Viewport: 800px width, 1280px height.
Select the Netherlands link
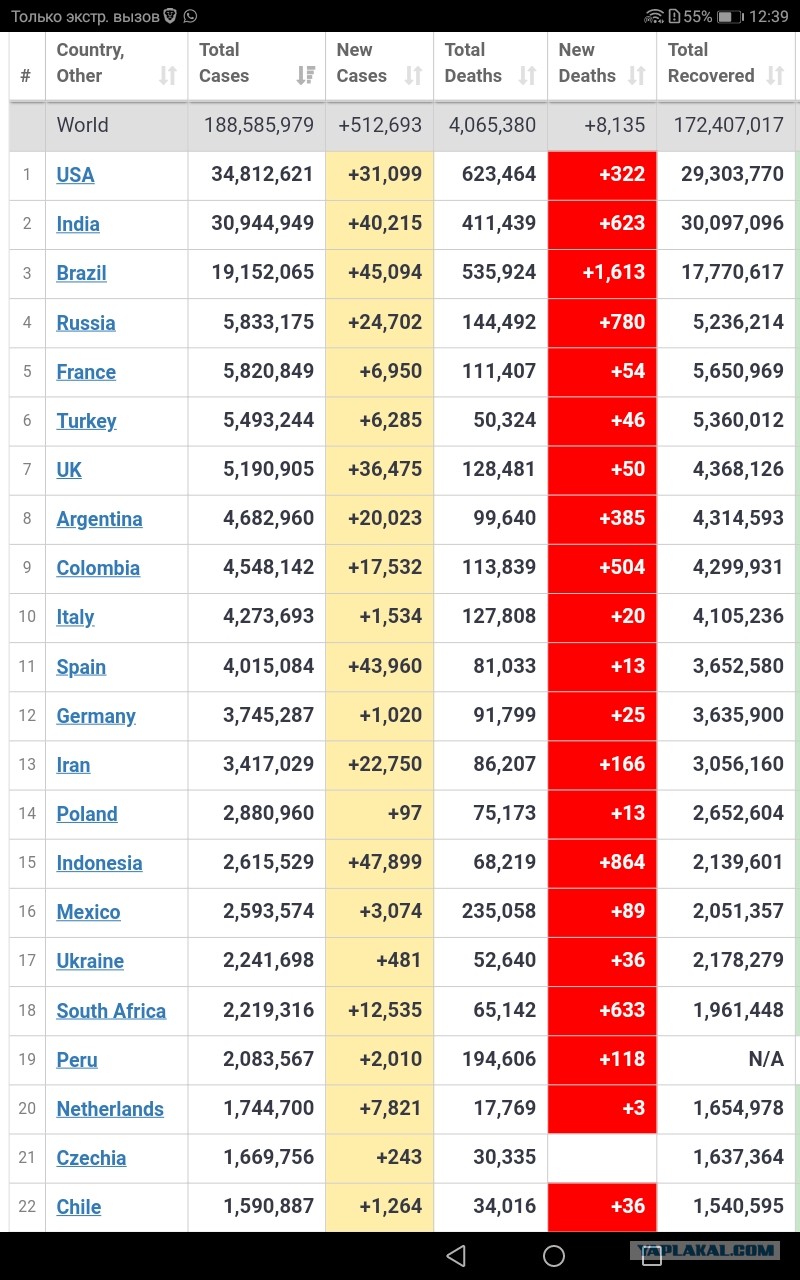tap(110, 1109)
